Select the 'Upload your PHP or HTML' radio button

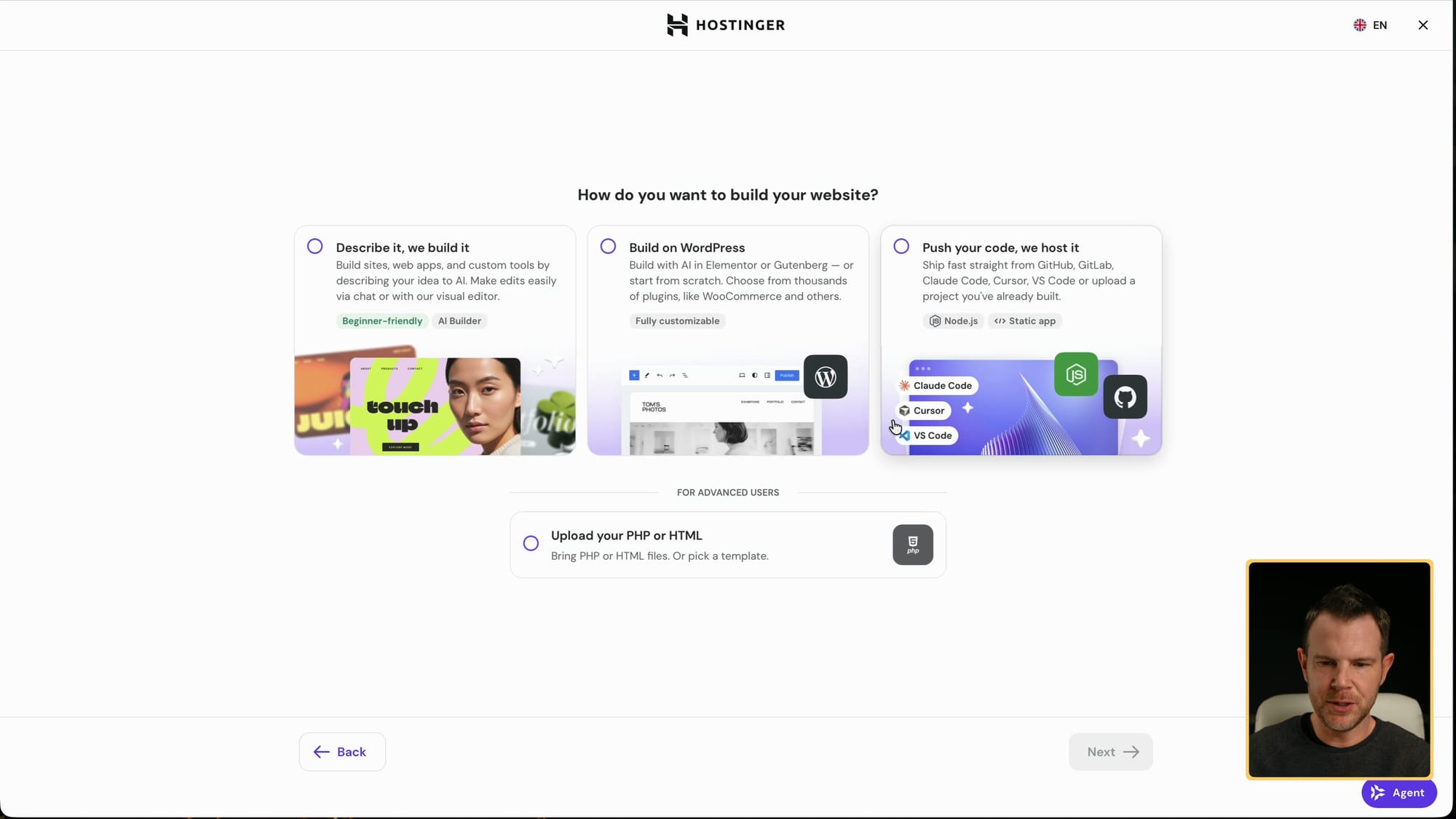coord(531,543)
